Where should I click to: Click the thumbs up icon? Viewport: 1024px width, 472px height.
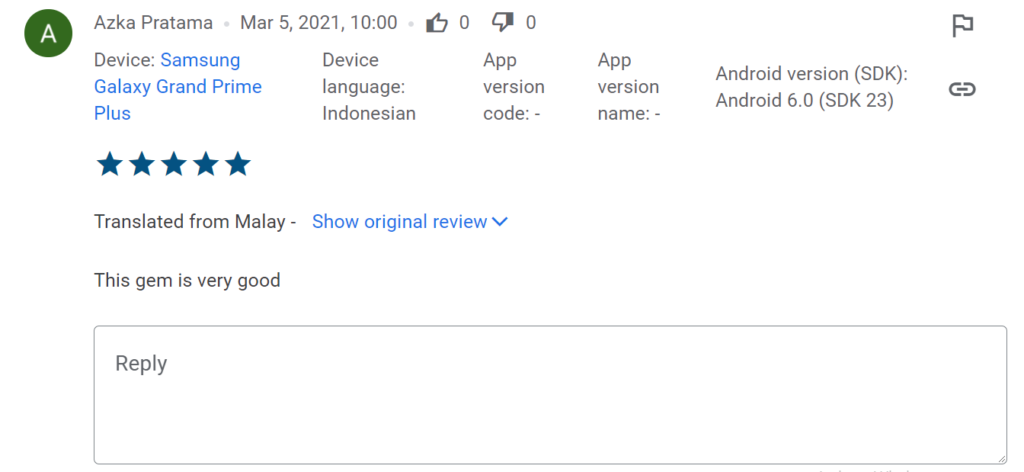click(x=437, y=23)
